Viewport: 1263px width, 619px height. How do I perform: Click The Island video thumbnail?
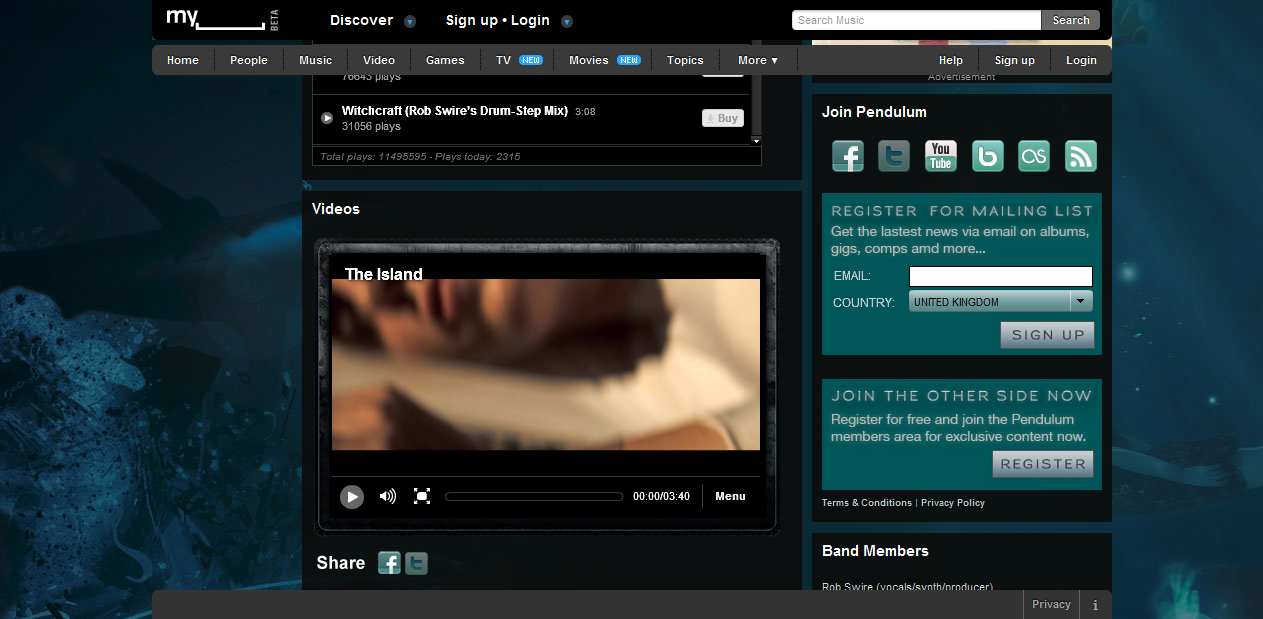(x=546, y=364)
